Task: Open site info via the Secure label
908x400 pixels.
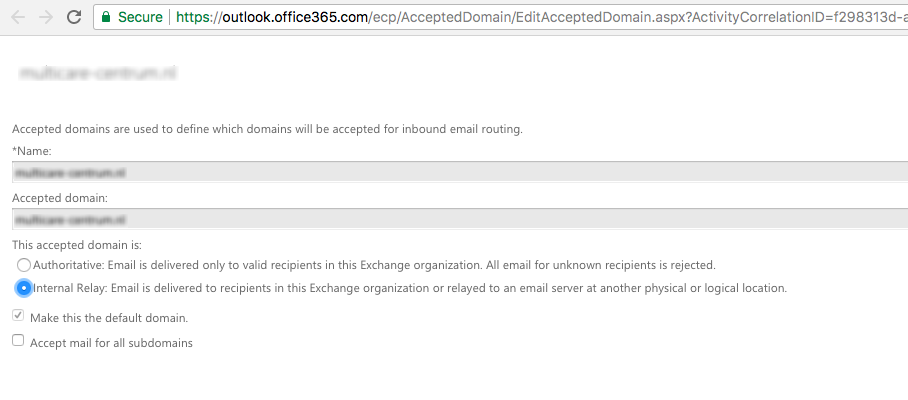Action: click(140, 17)
